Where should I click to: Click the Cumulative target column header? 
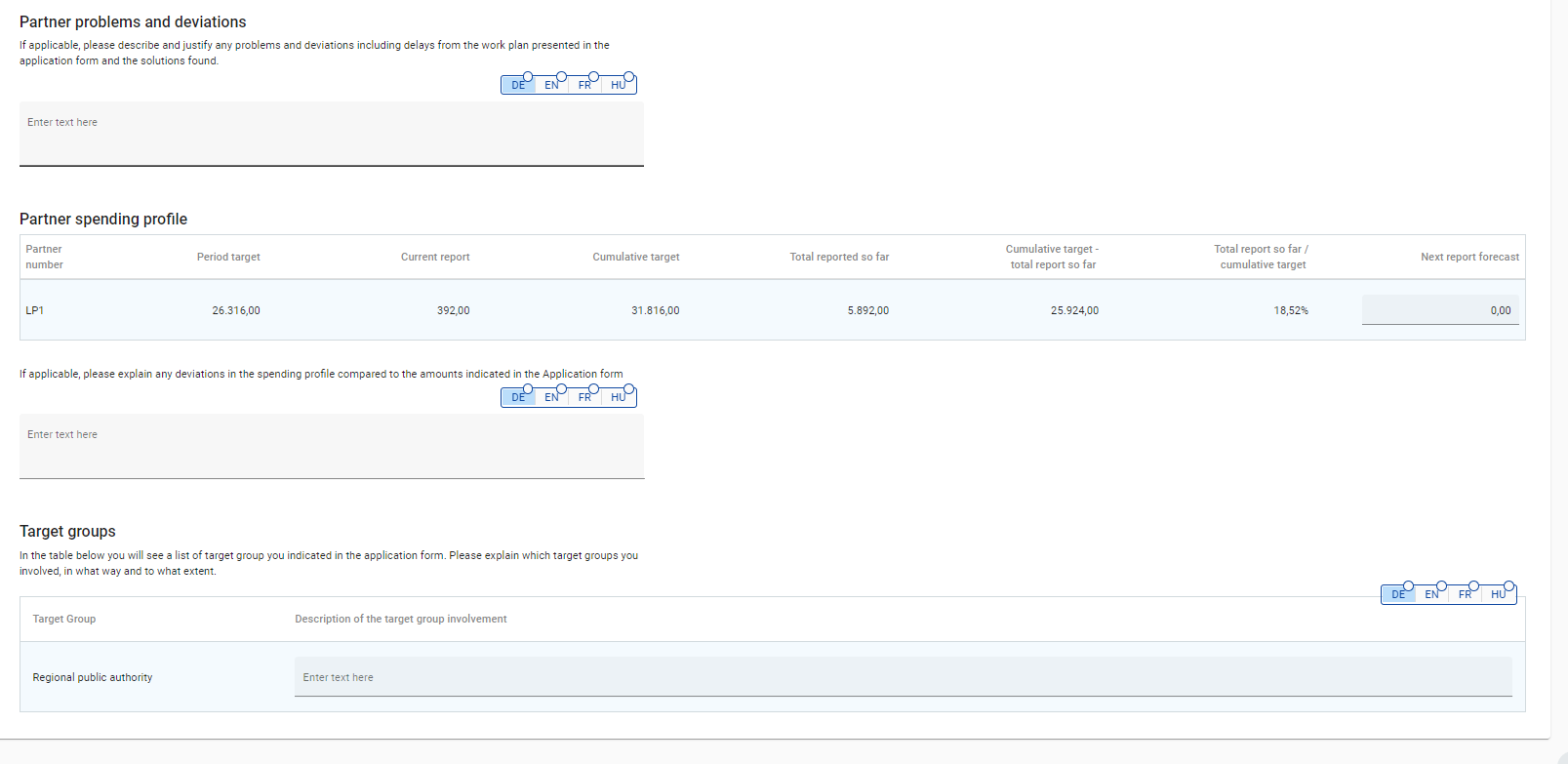point(635,257)
